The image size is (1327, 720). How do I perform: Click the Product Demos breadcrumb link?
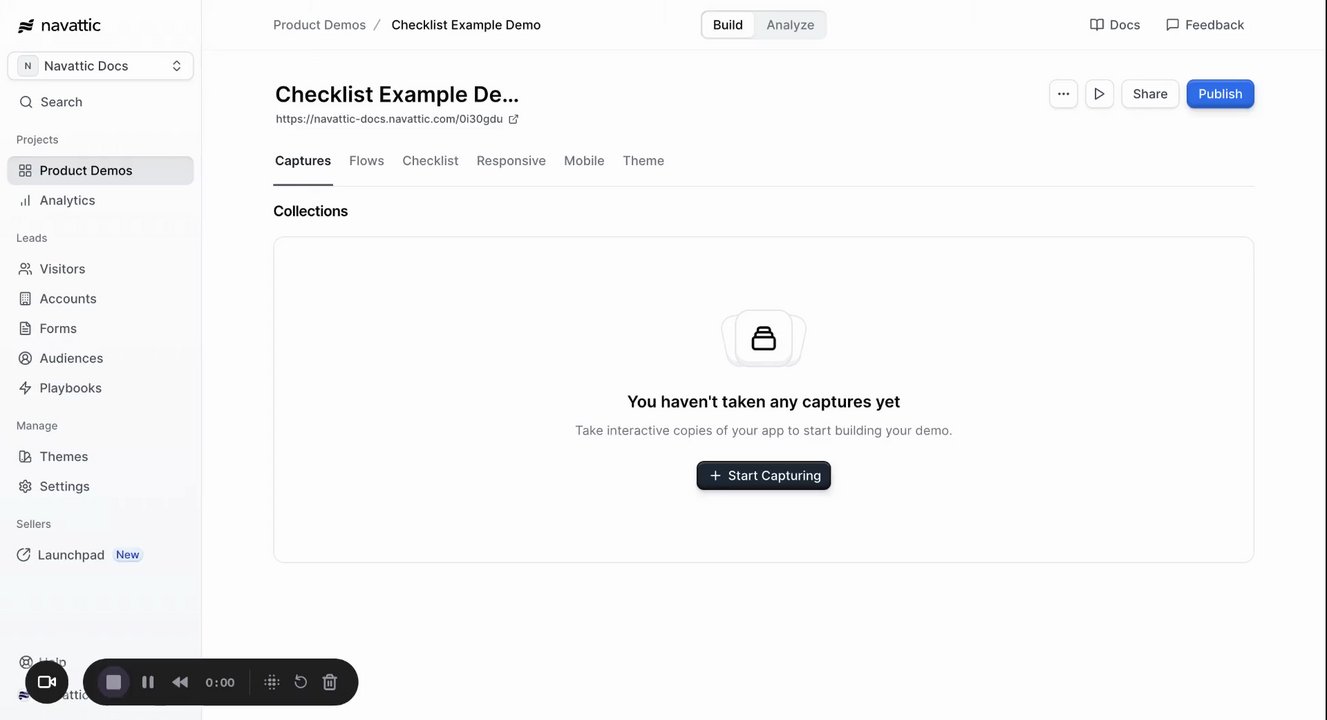(x=319, y=25)
